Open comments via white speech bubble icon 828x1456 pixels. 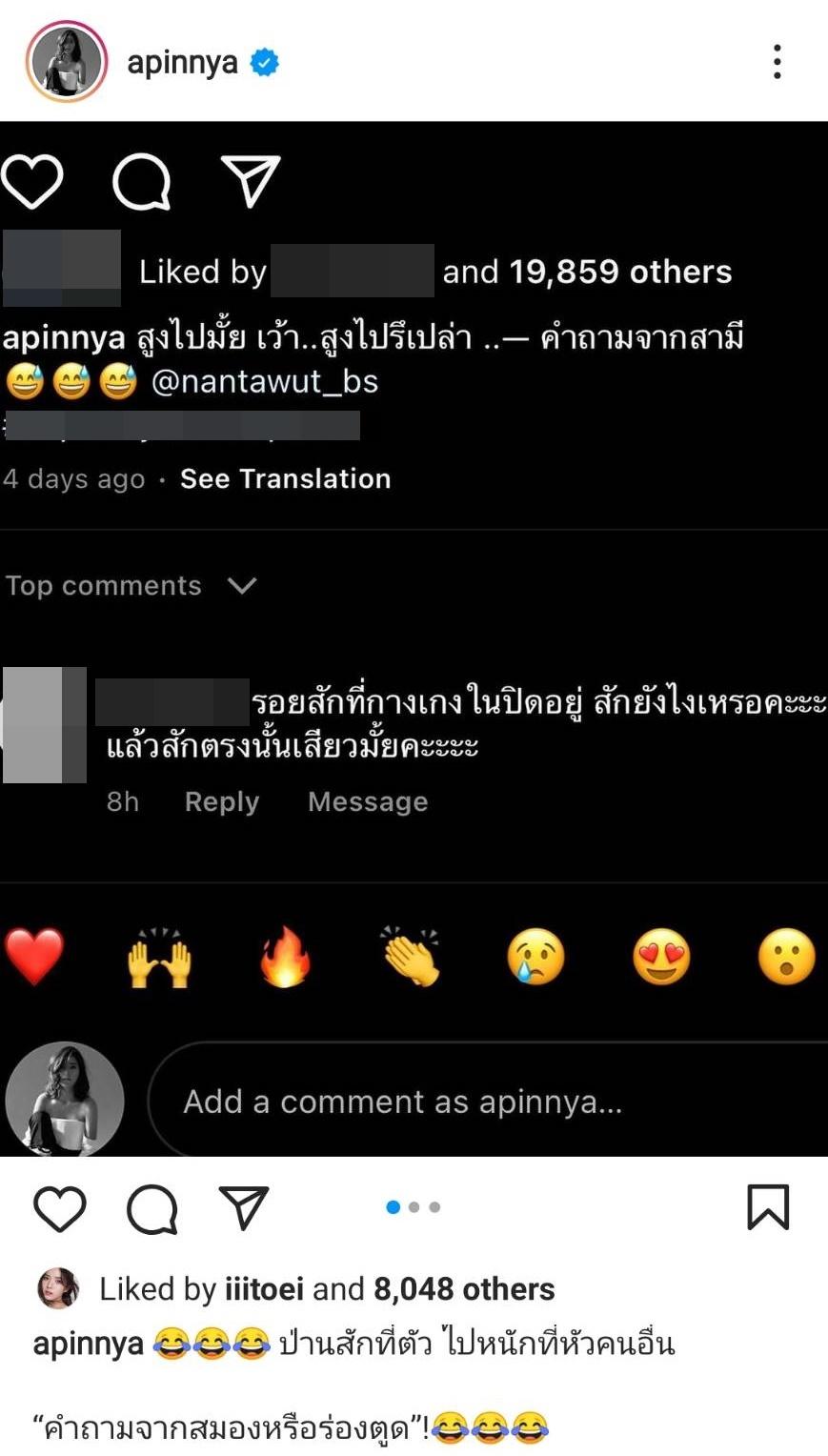point(142,181)
